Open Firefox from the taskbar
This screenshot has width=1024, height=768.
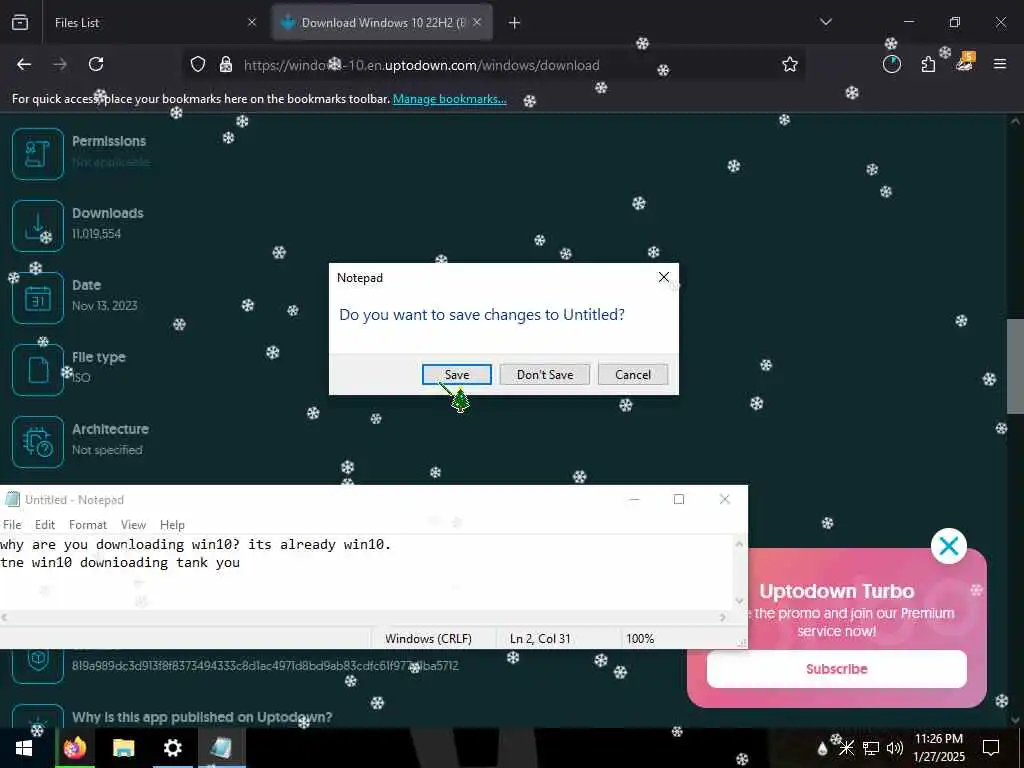(75, 748)
